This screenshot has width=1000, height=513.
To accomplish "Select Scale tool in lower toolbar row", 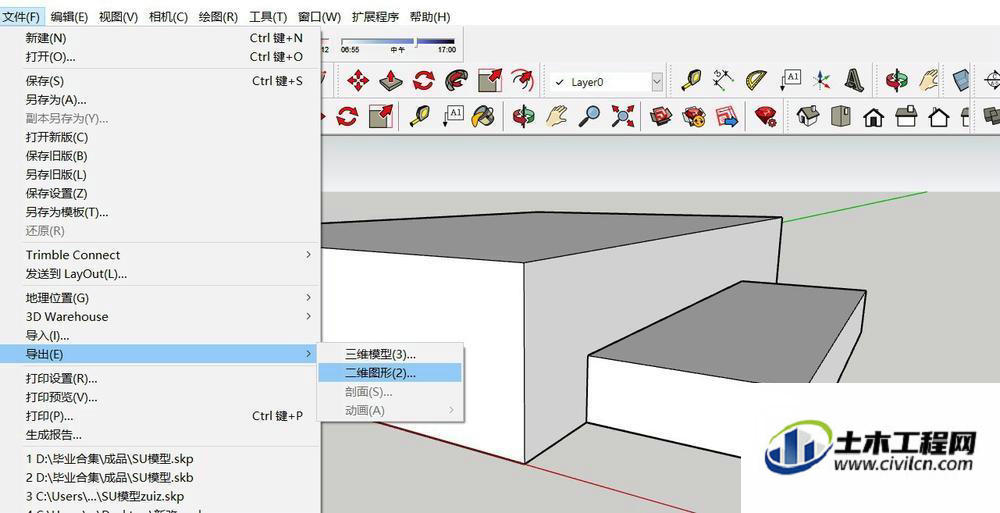I will (381, 116).
